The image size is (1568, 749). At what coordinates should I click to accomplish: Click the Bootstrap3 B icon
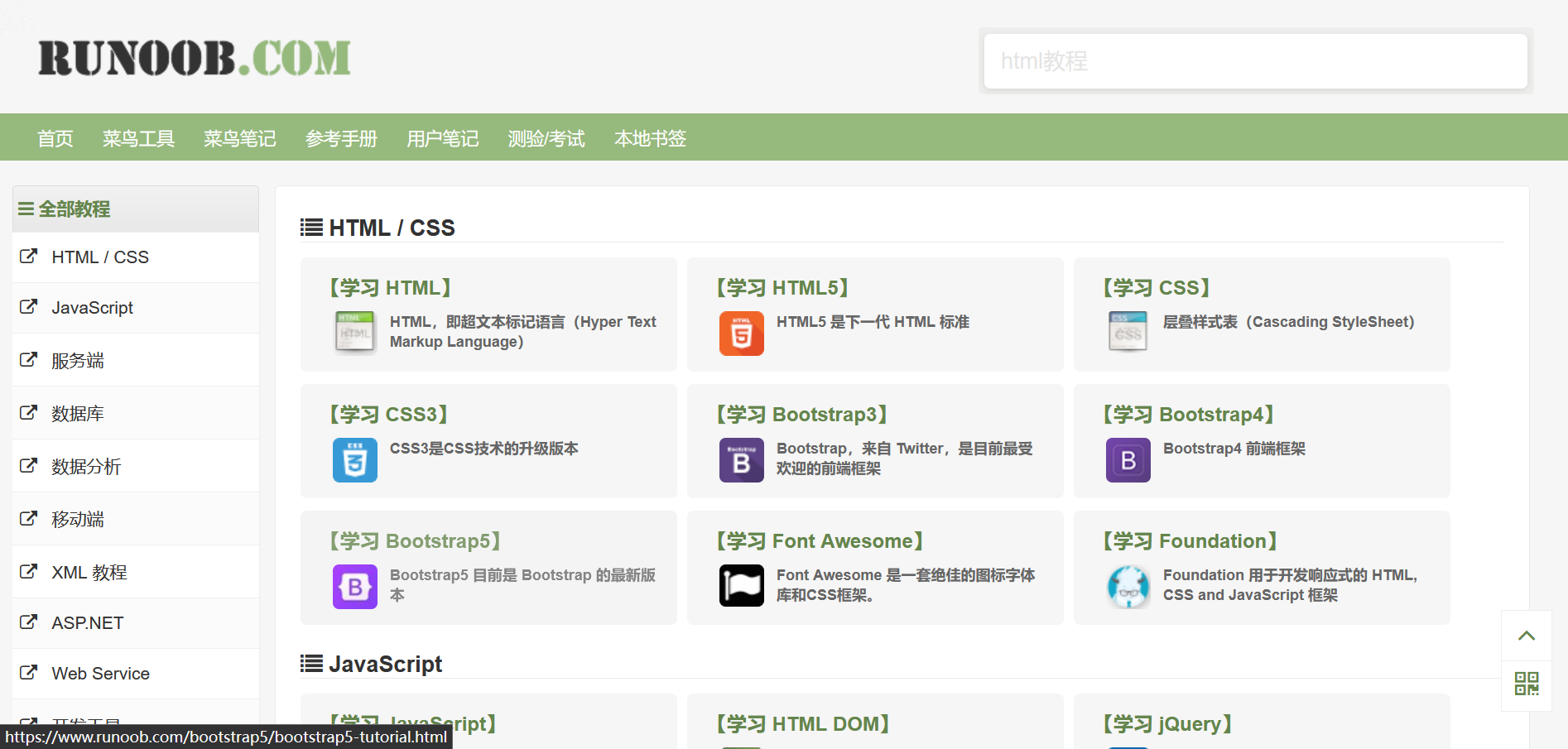742,460
